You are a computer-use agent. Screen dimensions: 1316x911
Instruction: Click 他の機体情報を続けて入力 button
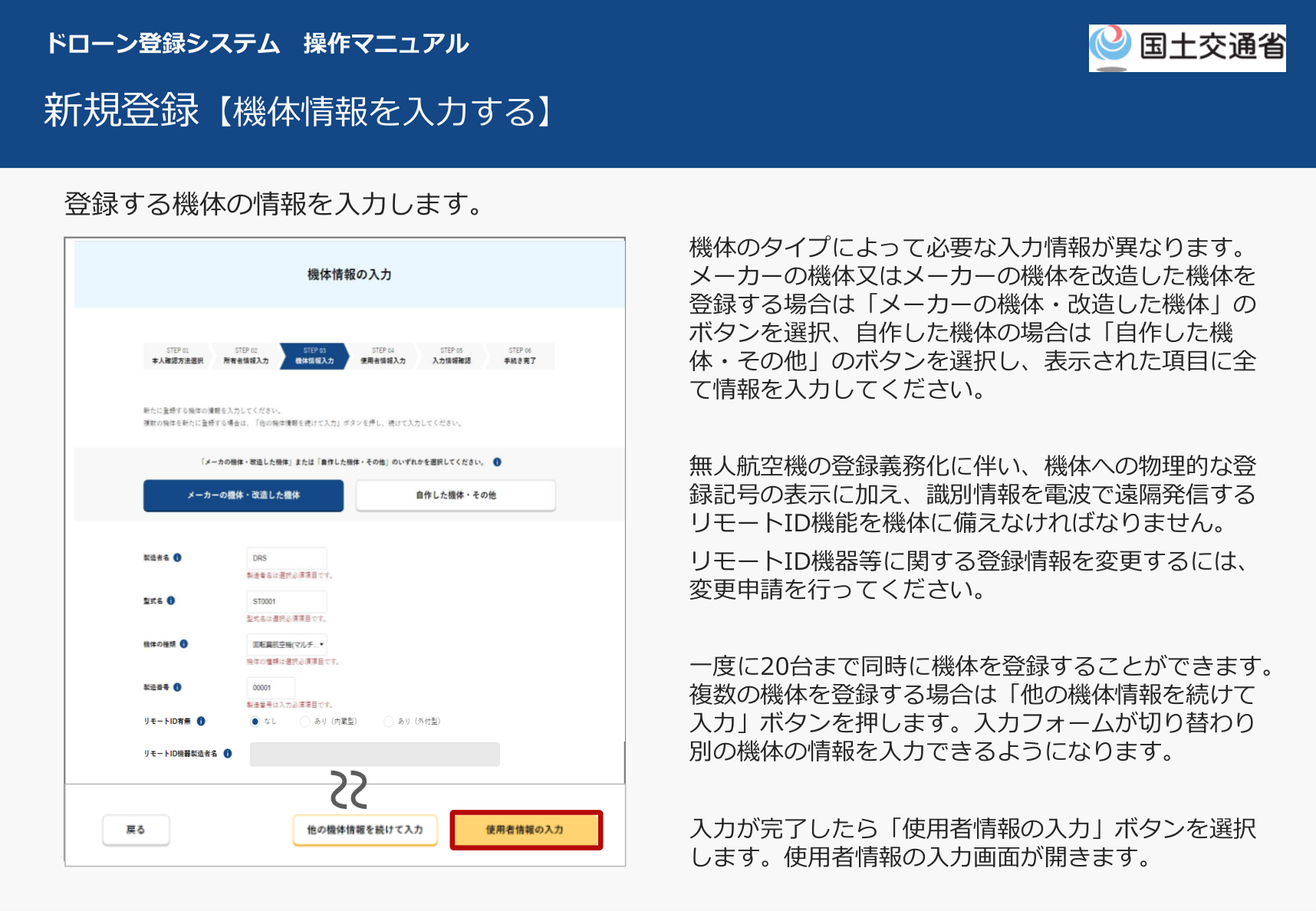click(365, 830)
